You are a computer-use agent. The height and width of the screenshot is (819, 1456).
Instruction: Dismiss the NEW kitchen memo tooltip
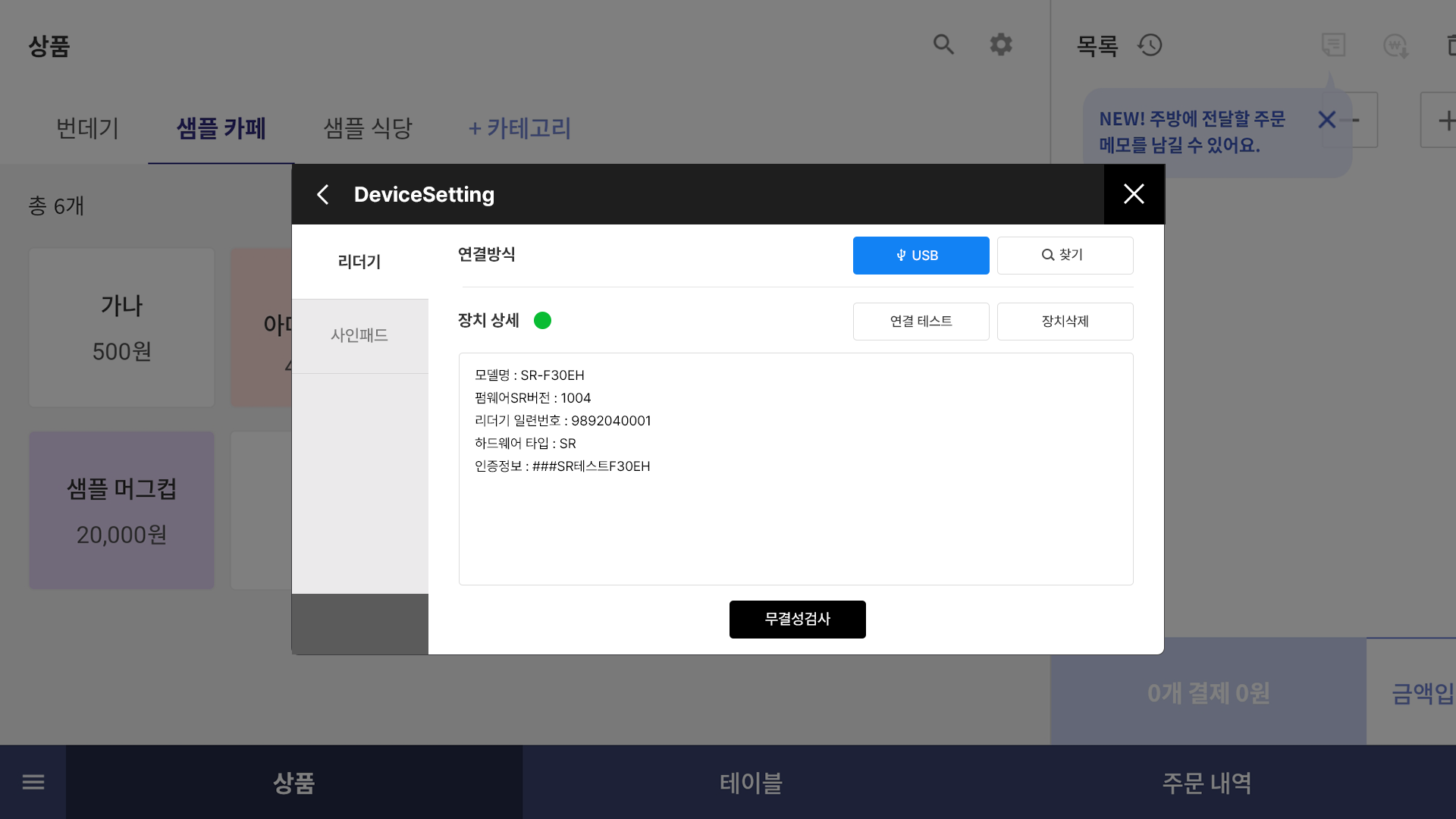pyautogui.click(x=1327, y=120)
